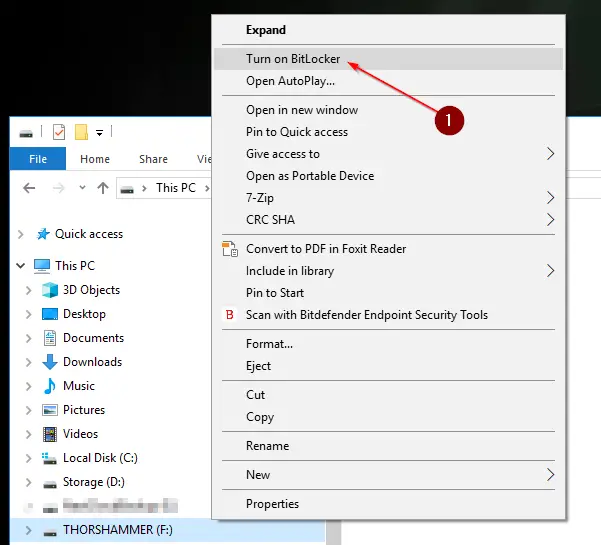The width and height of the screenshot is (601, 545).
Task: Click the drive icon in the title bar
Action: click(26, 133)
